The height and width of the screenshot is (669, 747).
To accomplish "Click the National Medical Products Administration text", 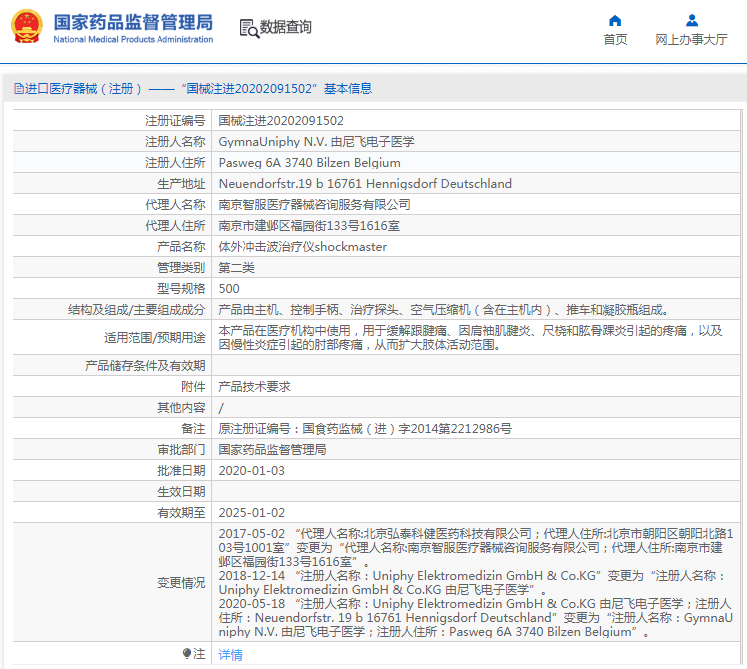I will (132, 40).
